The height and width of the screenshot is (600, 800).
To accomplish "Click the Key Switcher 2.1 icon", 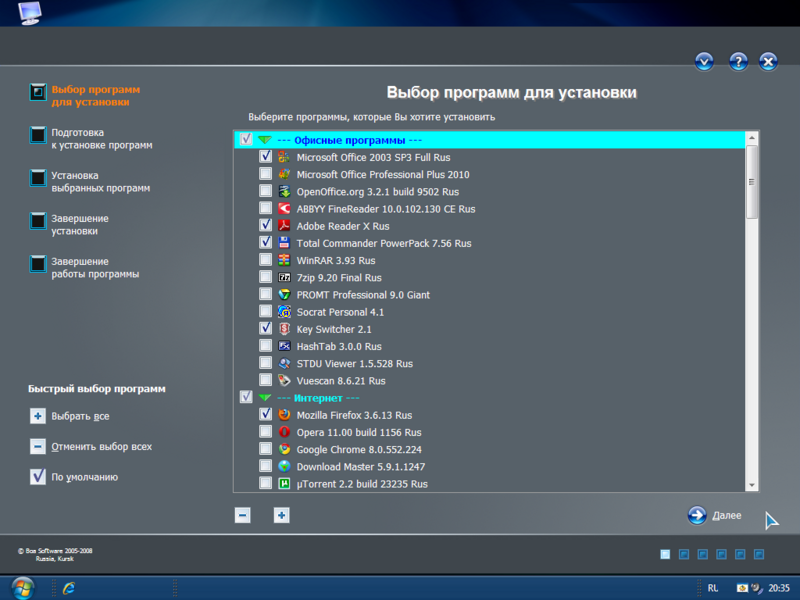I will pos(284,329).
